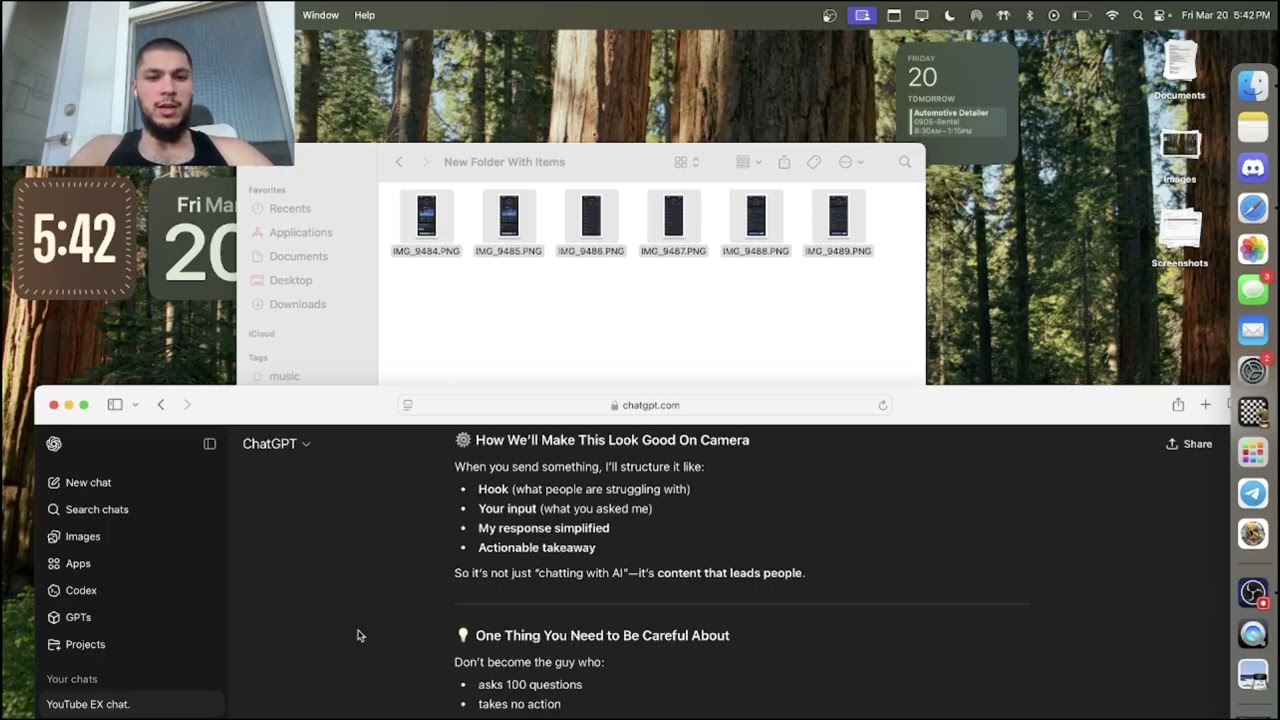The height and width of the screenshot is (720, 1280).
Task: Select IMG_9488.PNG file
Action: pos(756,225)
